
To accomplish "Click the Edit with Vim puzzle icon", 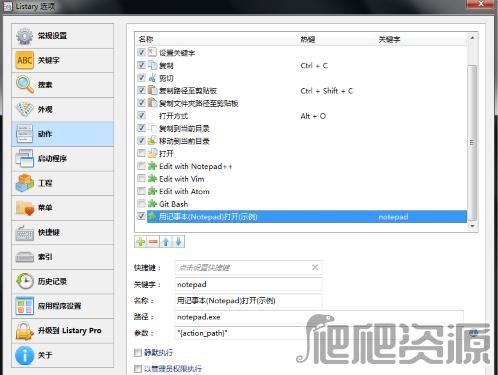I will coord(152,178).
